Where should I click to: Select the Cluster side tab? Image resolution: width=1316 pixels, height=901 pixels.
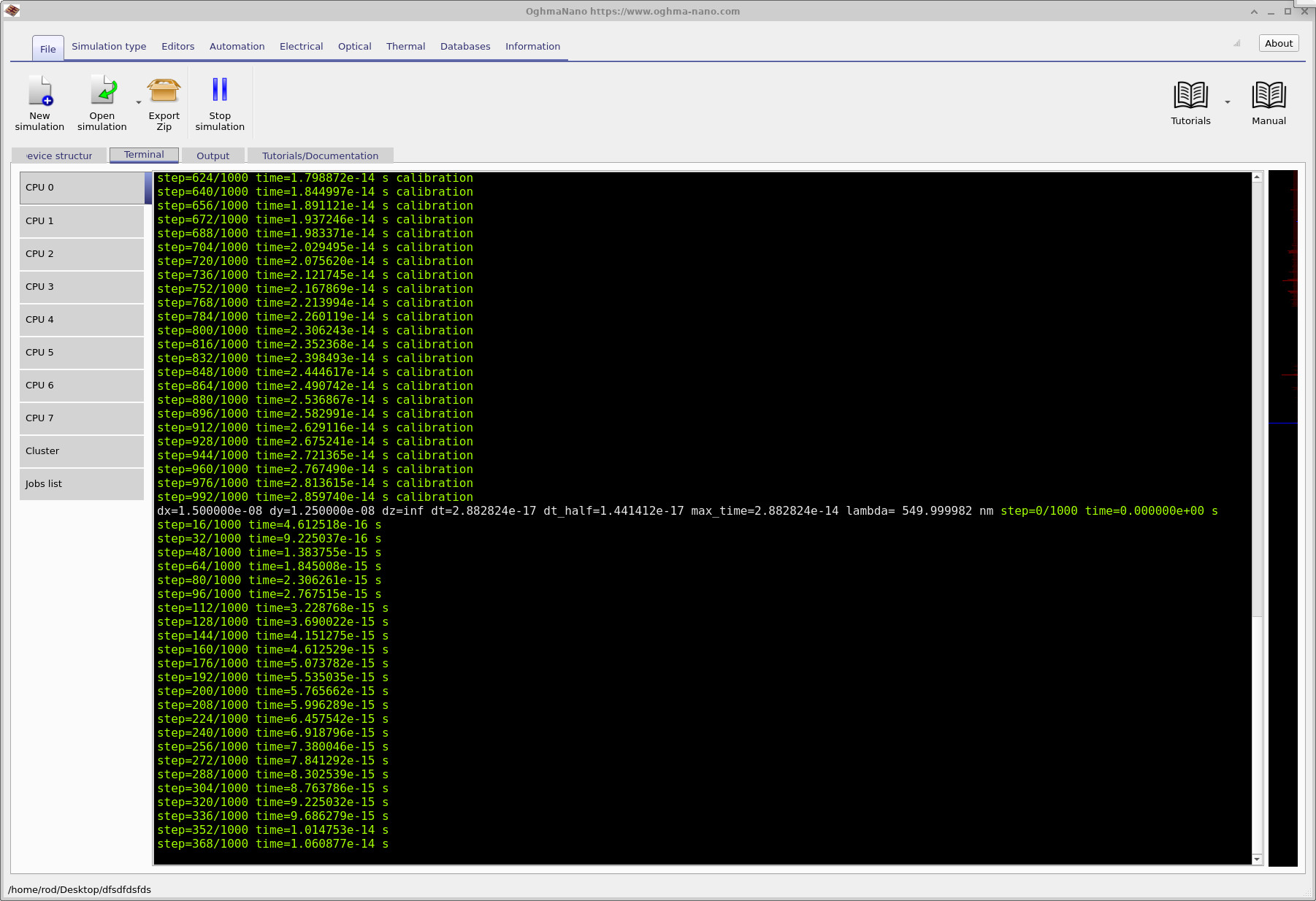pos(82,451)
